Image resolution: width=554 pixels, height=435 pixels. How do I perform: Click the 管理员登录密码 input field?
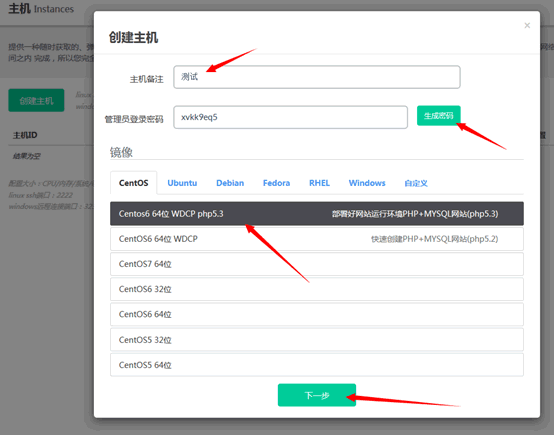(290, 117)
